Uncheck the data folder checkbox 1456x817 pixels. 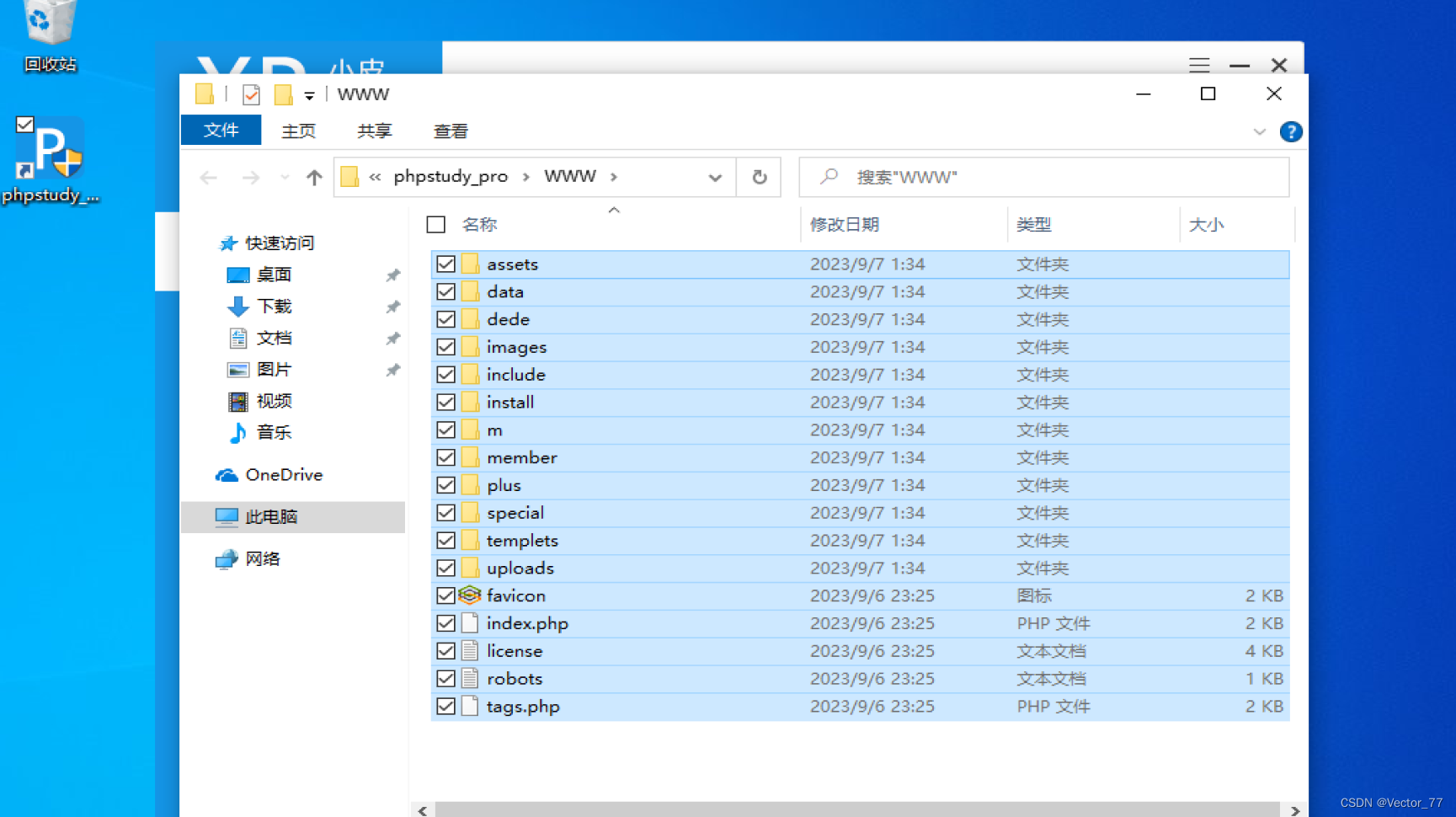coord(445,291)
